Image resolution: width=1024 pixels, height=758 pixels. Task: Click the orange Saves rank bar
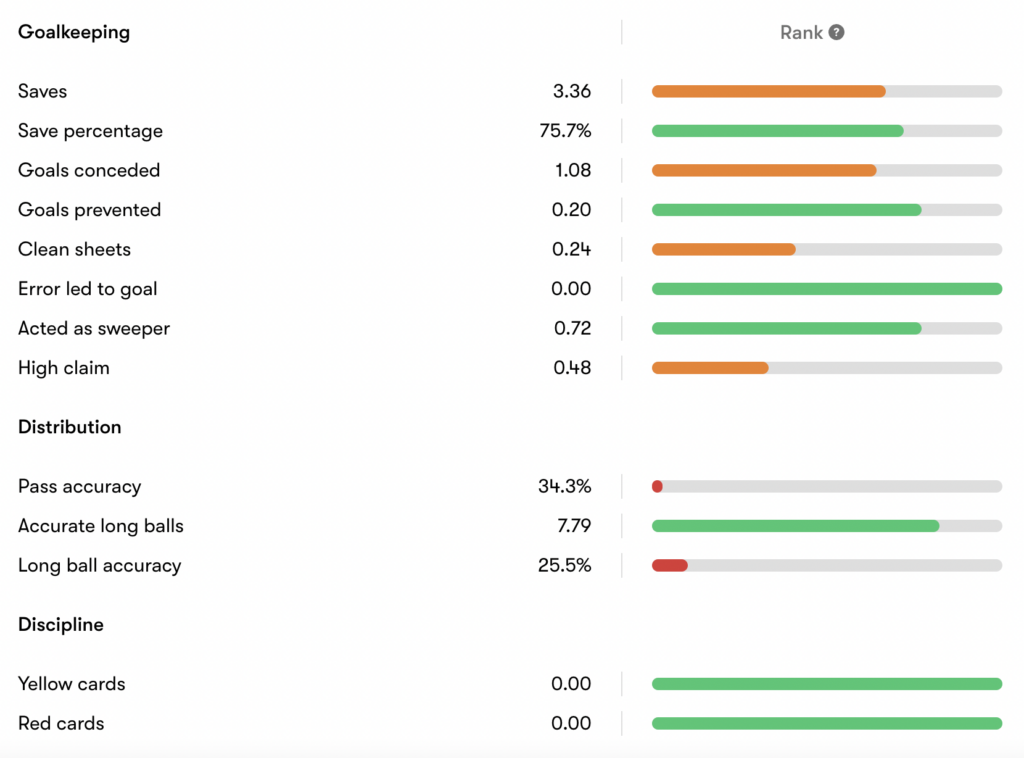click(x=769, y=91)
